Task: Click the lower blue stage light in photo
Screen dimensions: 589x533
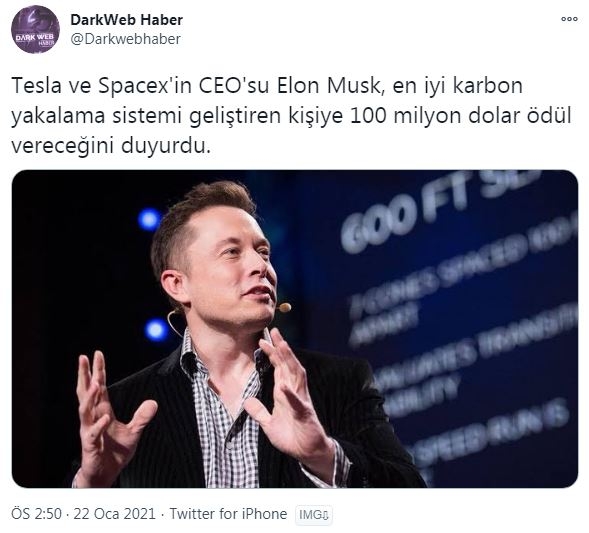Action: 157,330
